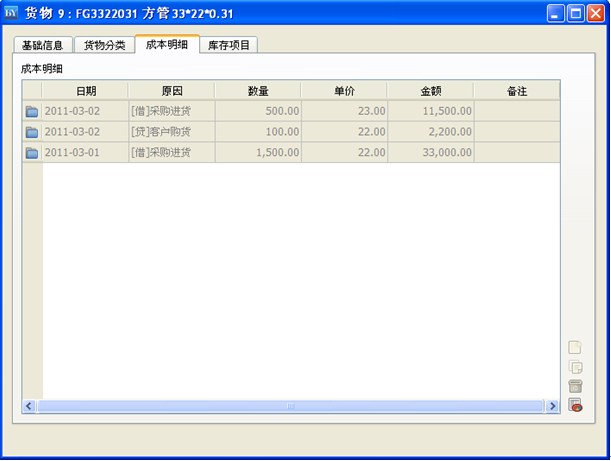Click the column color settings icon
The width and height of the screenshot is (611, 461).
tap(575, 405)
